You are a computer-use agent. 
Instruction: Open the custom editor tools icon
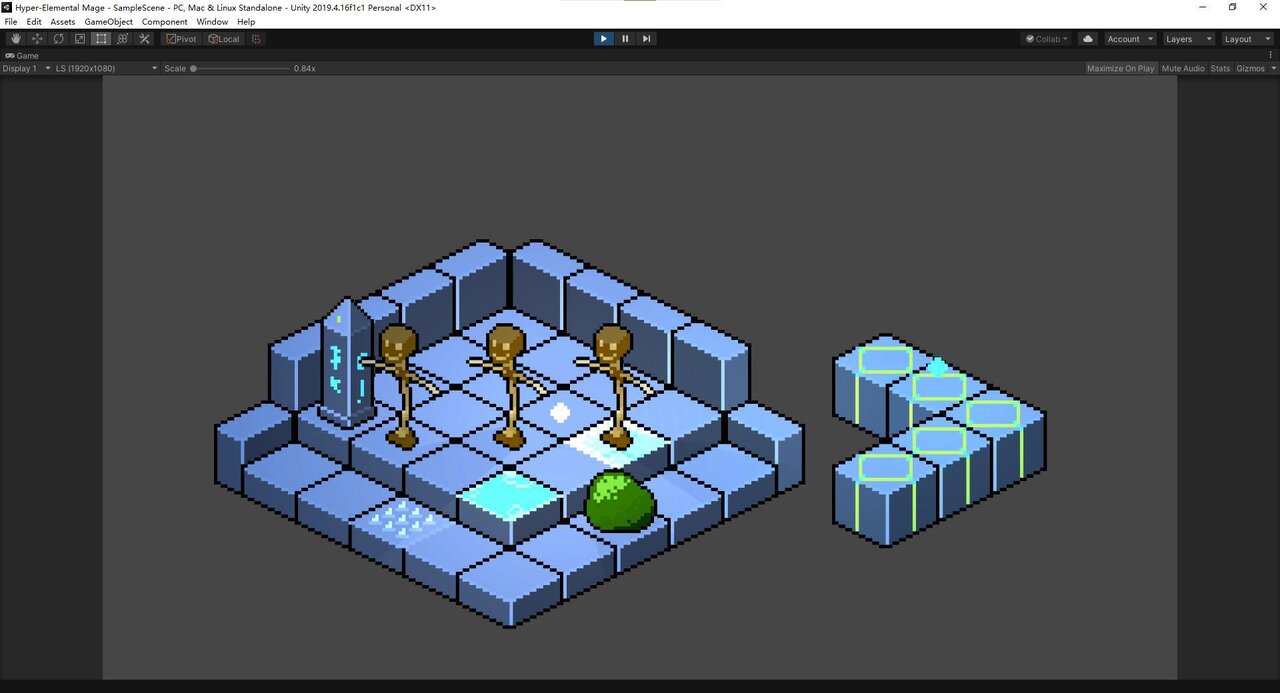(x=144, y=39)
